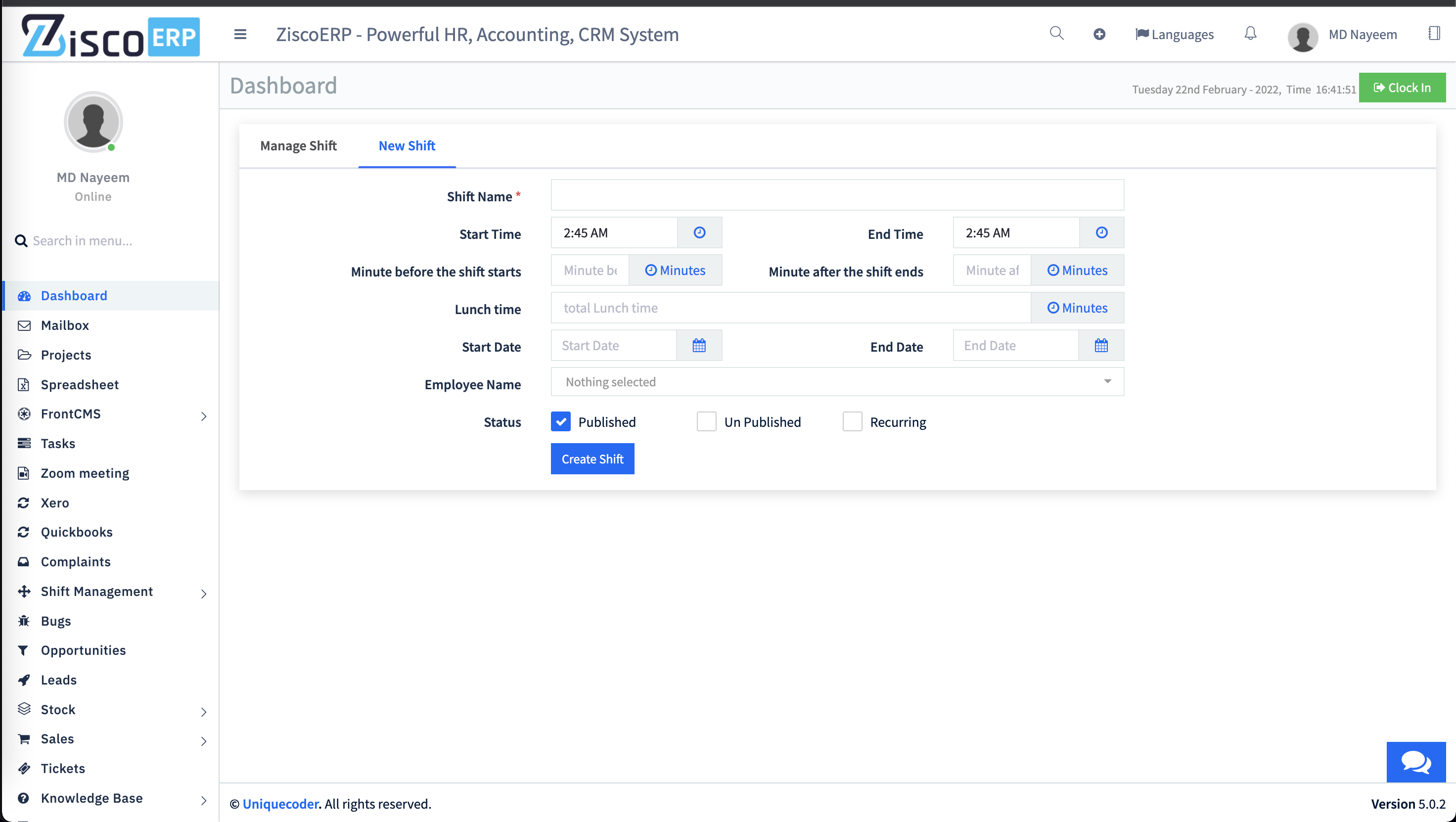The width and height of the screenshot is (1456, 822).
Task: Expand the Knowledge Base submenu
Action: coord(203,800)
